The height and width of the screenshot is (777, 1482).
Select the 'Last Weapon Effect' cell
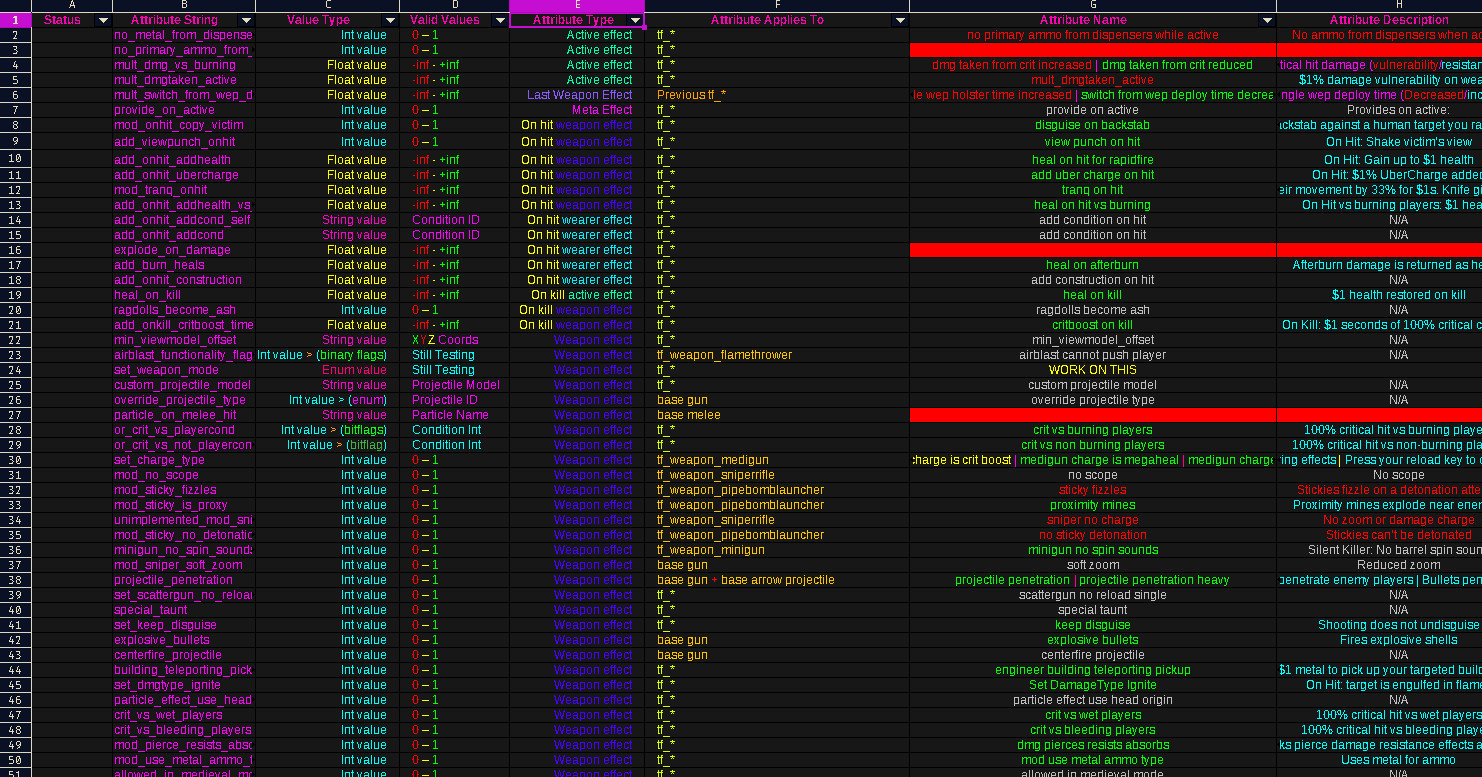tap(580, 95)
